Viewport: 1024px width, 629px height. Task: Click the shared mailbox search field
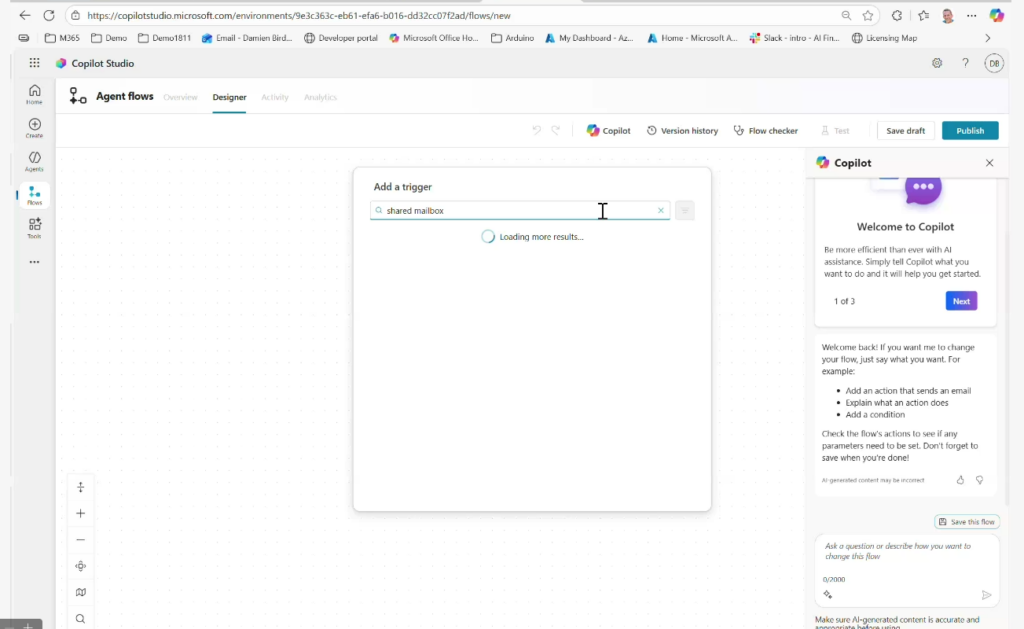(520, 210)
